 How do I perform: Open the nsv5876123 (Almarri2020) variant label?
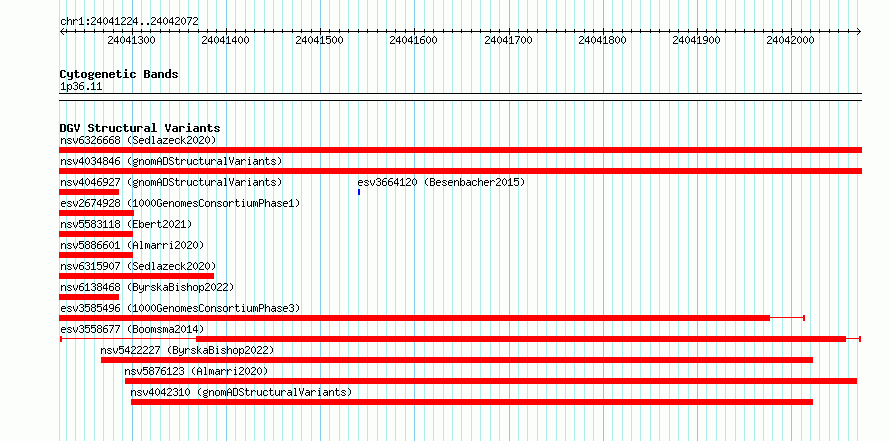(x=196, y=371)
